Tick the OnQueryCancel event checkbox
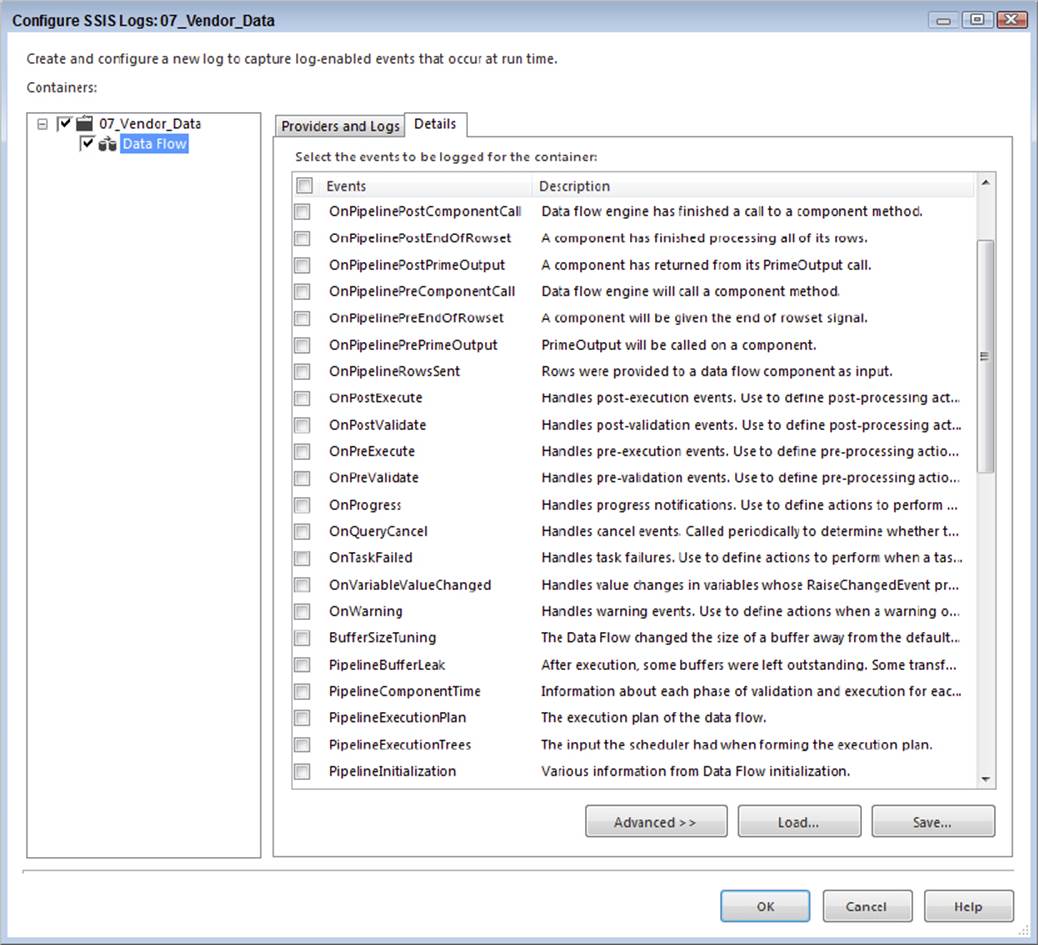 pos(303,532)
